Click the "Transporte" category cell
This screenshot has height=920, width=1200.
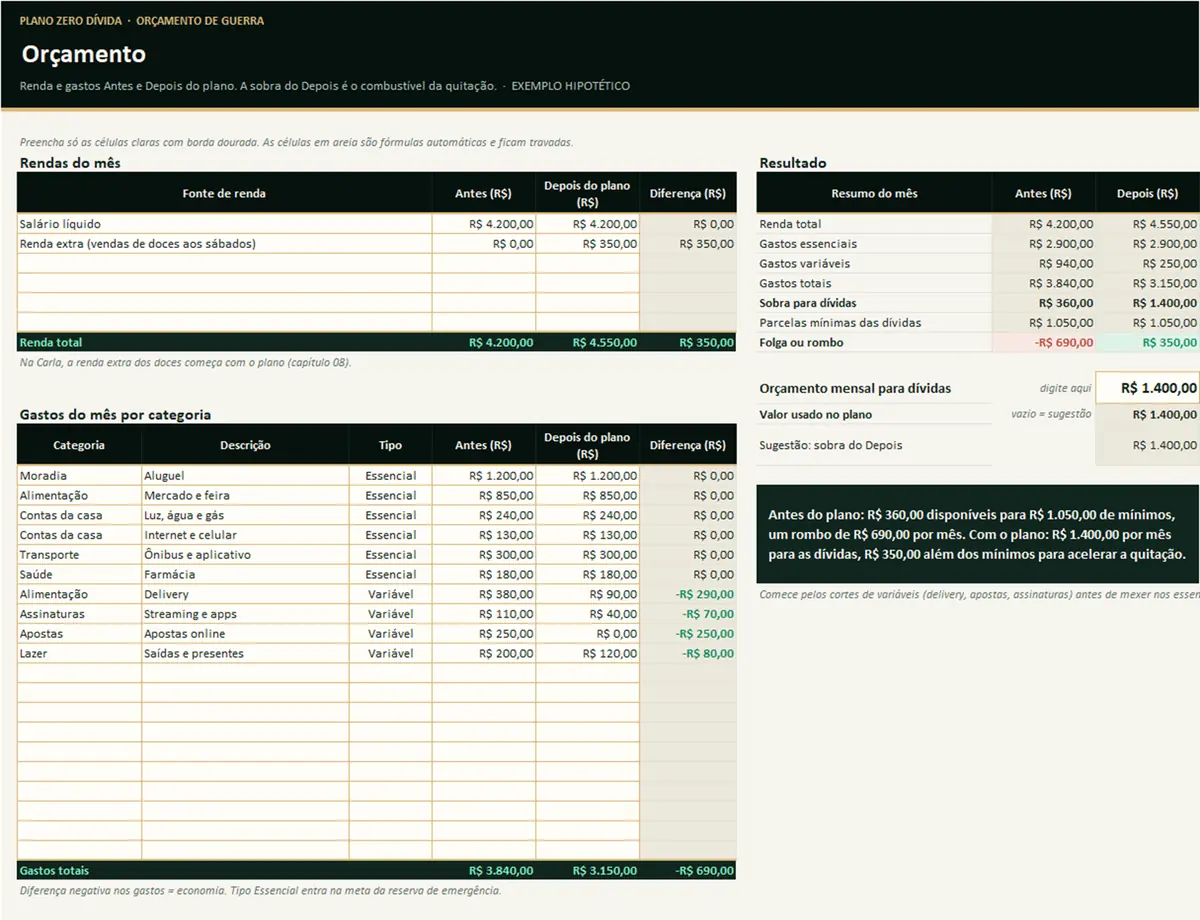pyautogui.click(x=80, y=555)
